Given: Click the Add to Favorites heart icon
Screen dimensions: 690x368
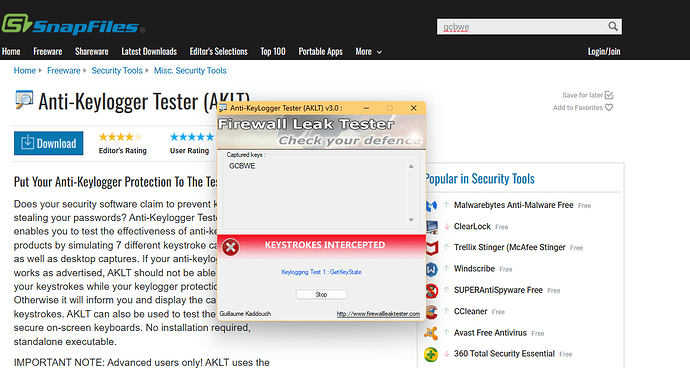Looking at the screenshot, I should [x=609, y=107].
